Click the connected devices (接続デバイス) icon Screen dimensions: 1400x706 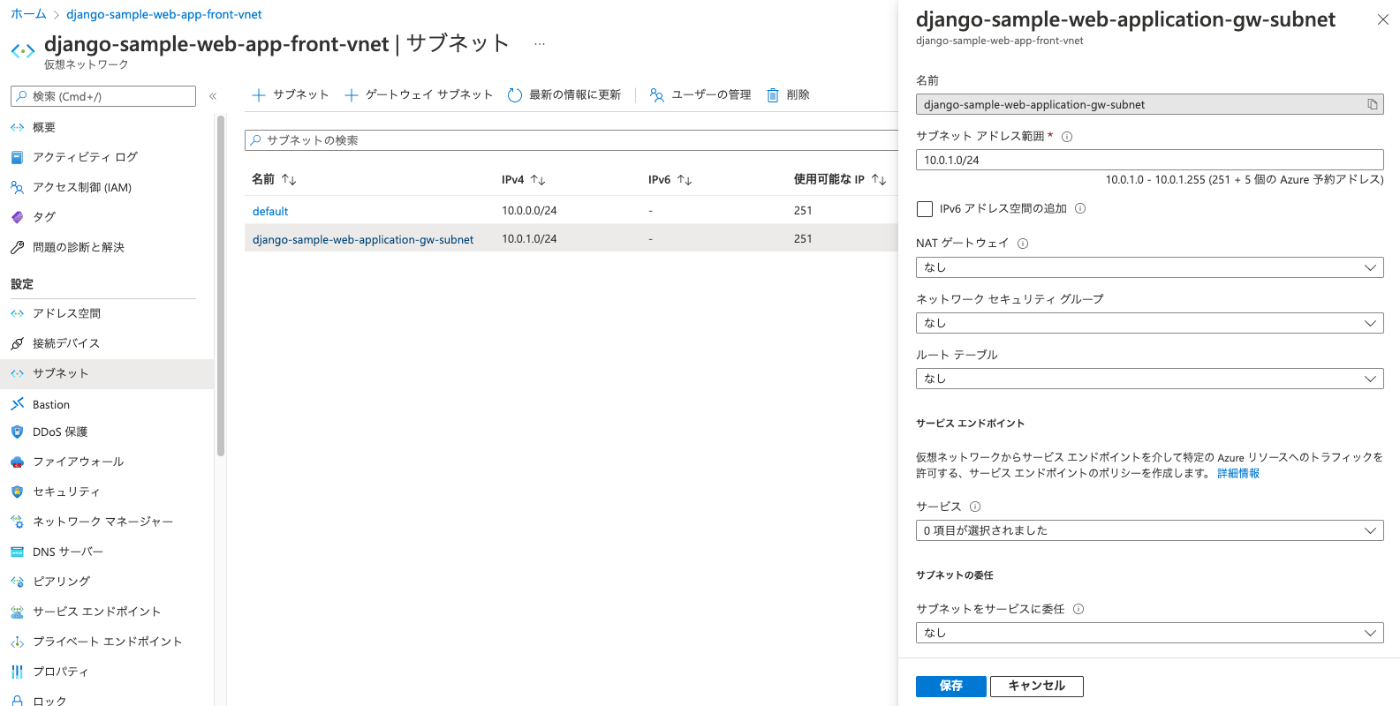point(17,343)
